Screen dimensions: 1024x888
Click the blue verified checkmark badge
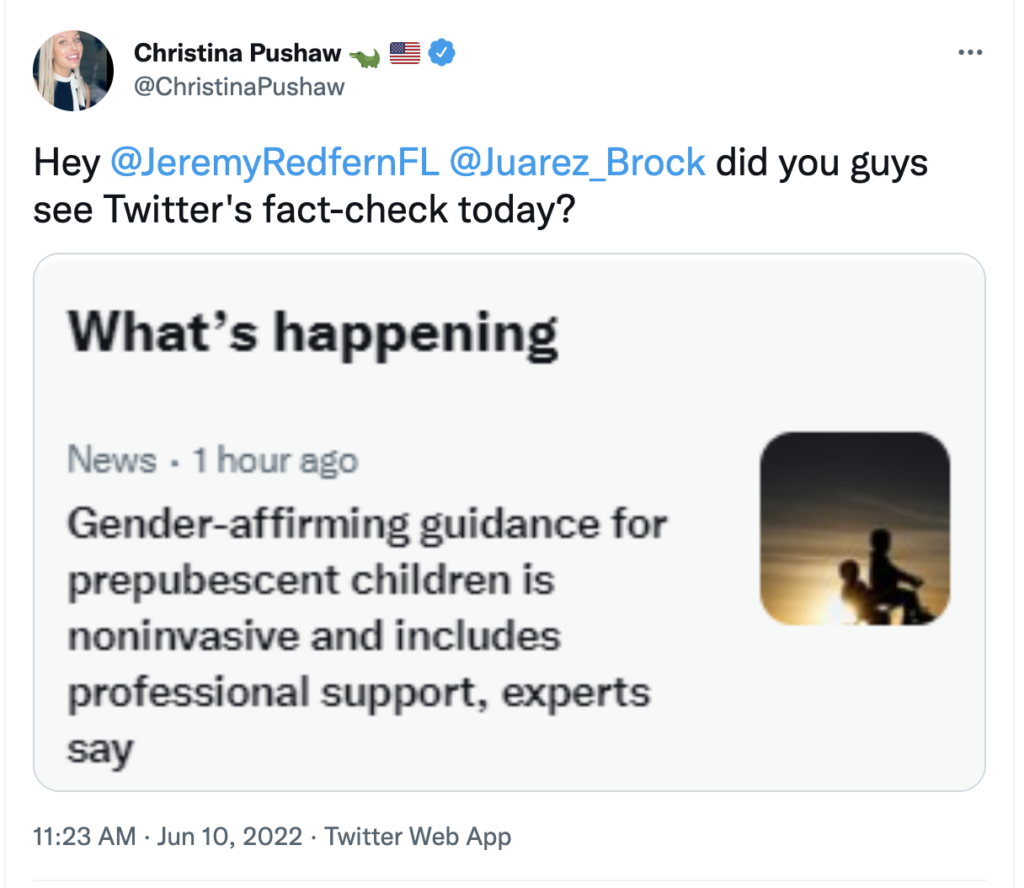(x=443, y=53)
